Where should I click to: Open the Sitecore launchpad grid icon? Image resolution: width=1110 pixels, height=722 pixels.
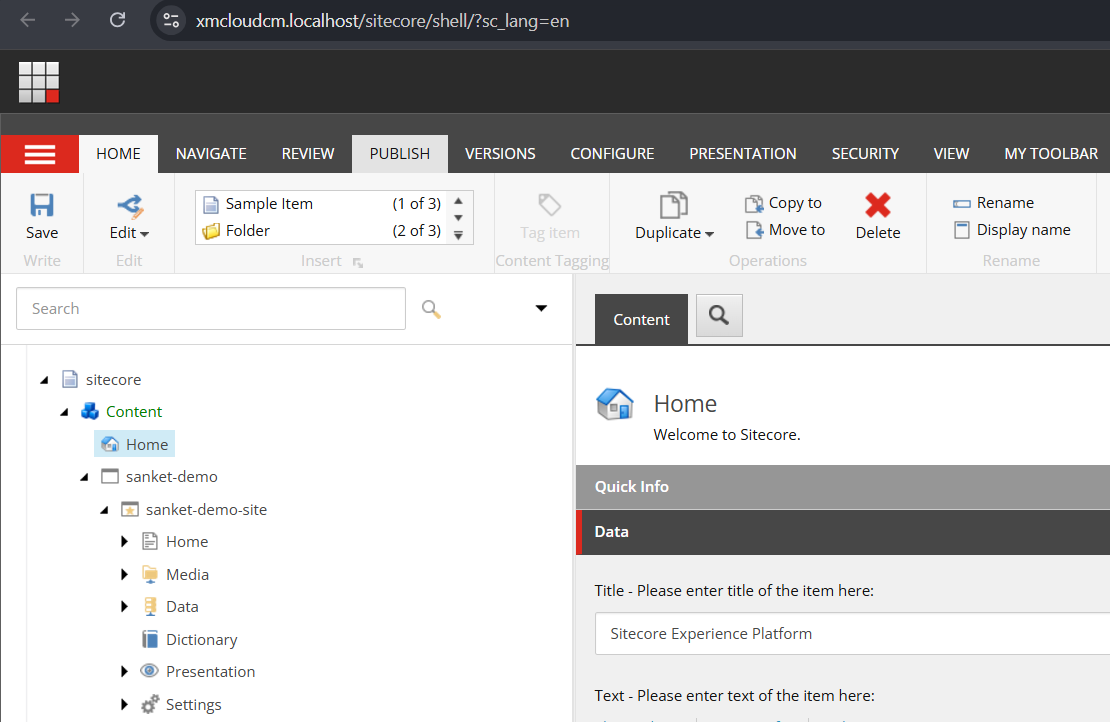point(38,81)
